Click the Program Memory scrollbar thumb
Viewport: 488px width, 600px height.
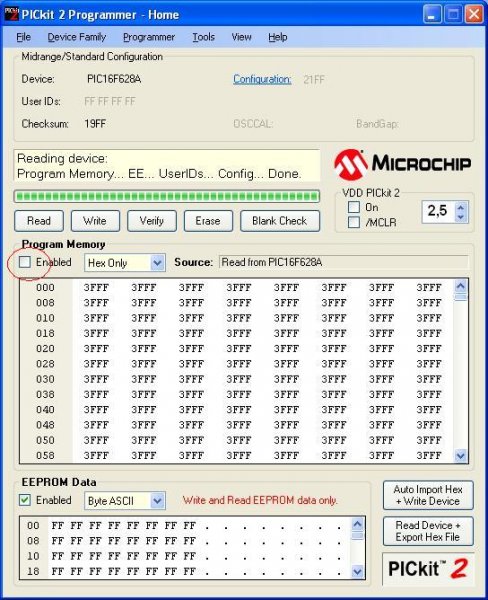point(460,297)
